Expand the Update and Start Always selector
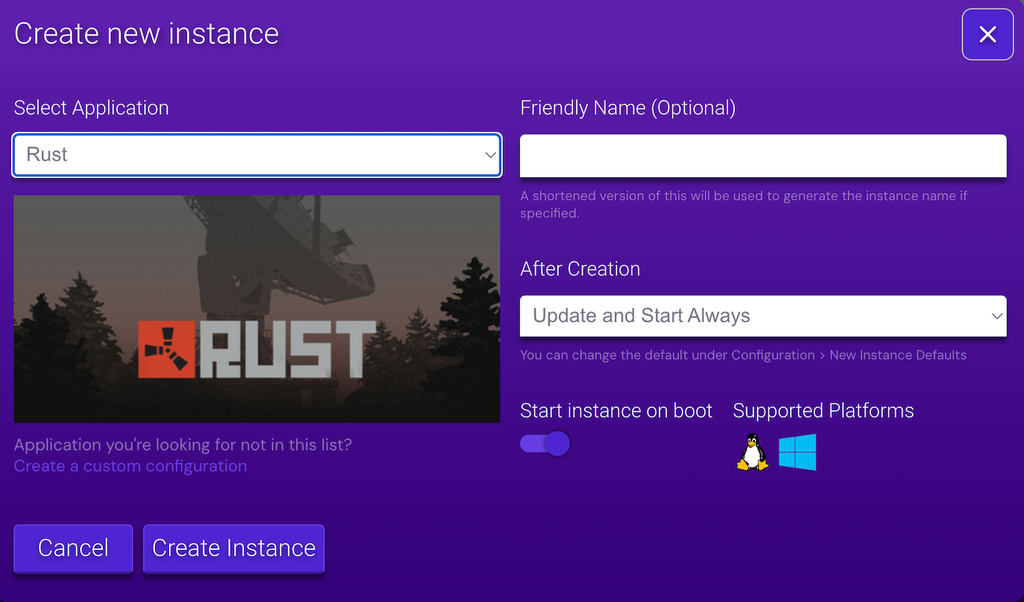The image size is (1024, 602). click(763, 315)
